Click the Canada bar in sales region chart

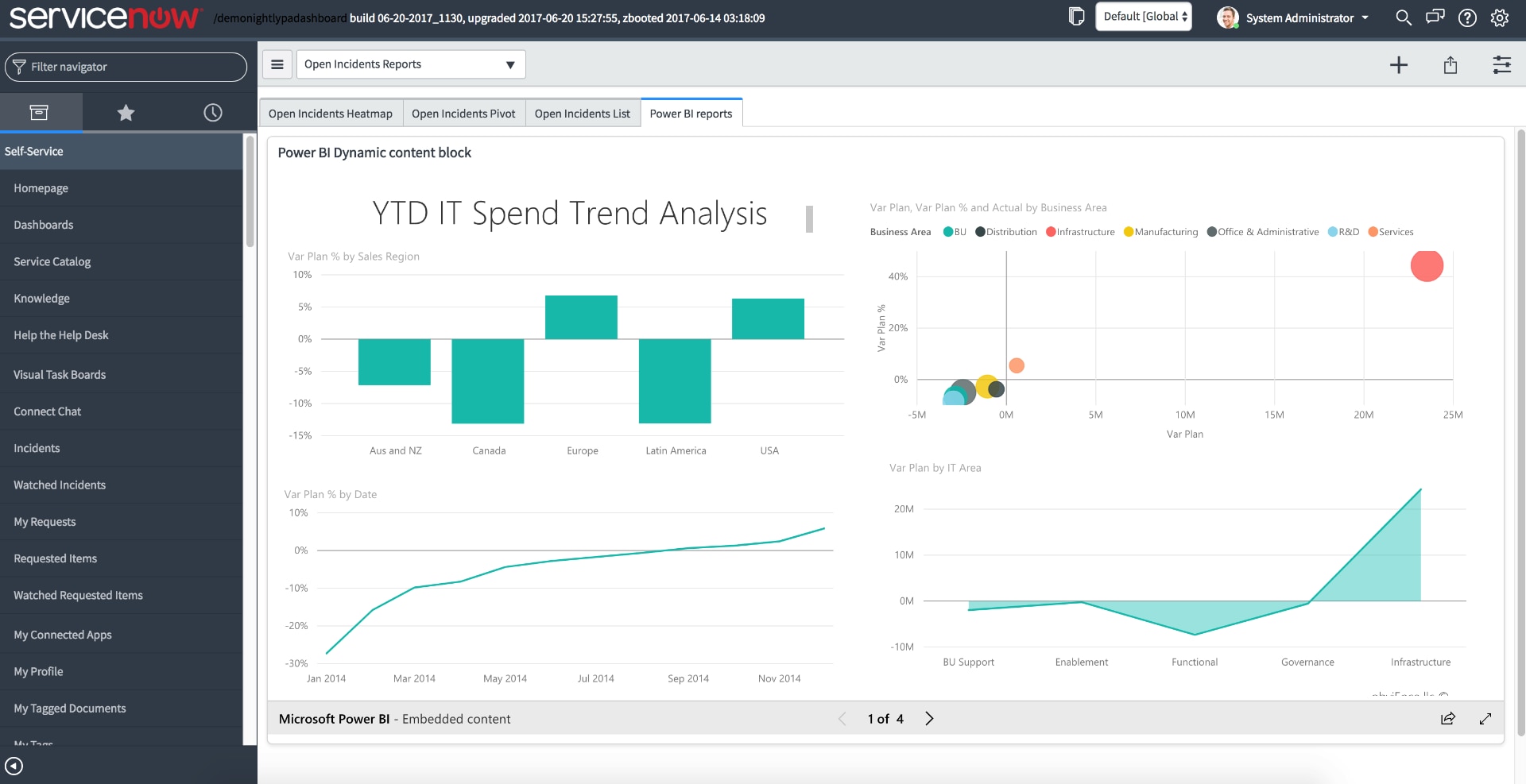click(488, 381)
